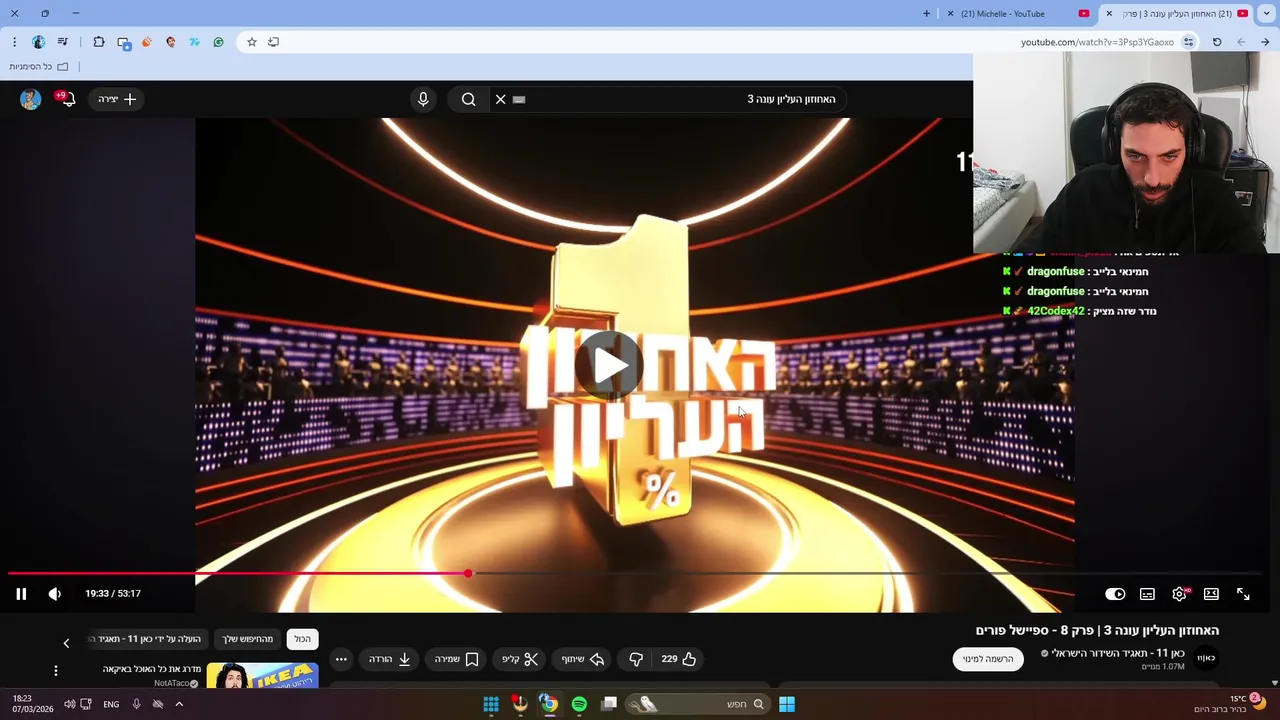The image size is (1280, 720).
Task: Click the large play overlay on the video
Action: (608, 365)
